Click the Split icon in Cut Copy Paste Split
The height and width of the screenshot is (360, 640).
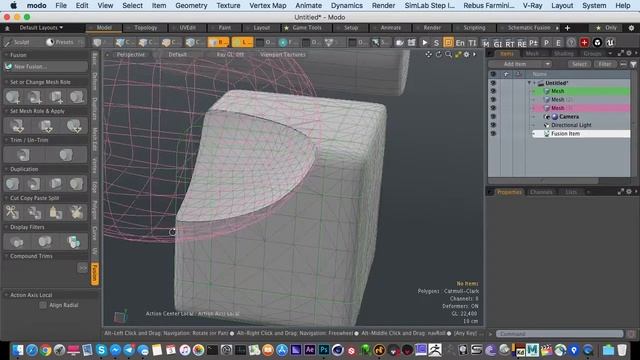(77, 212)
